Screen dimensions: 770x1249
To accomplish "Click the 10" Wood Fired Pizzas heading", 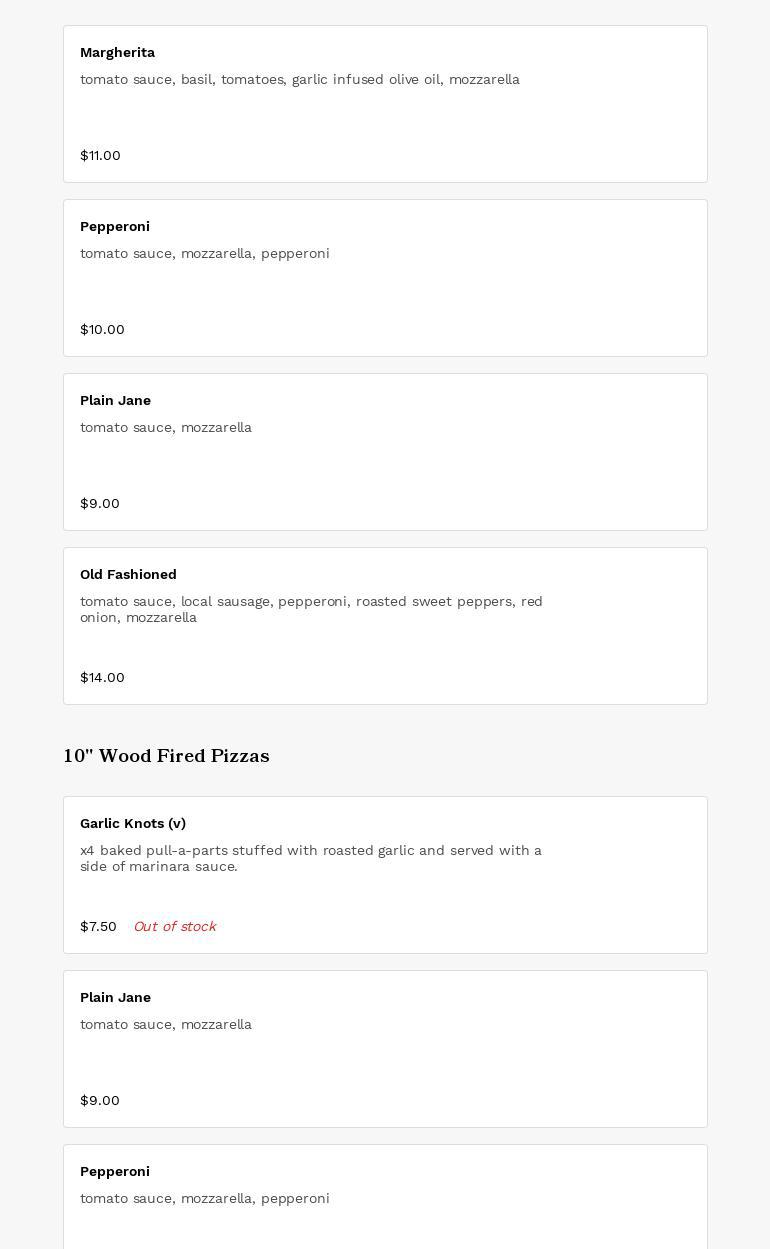I will [x=166, y=756].
